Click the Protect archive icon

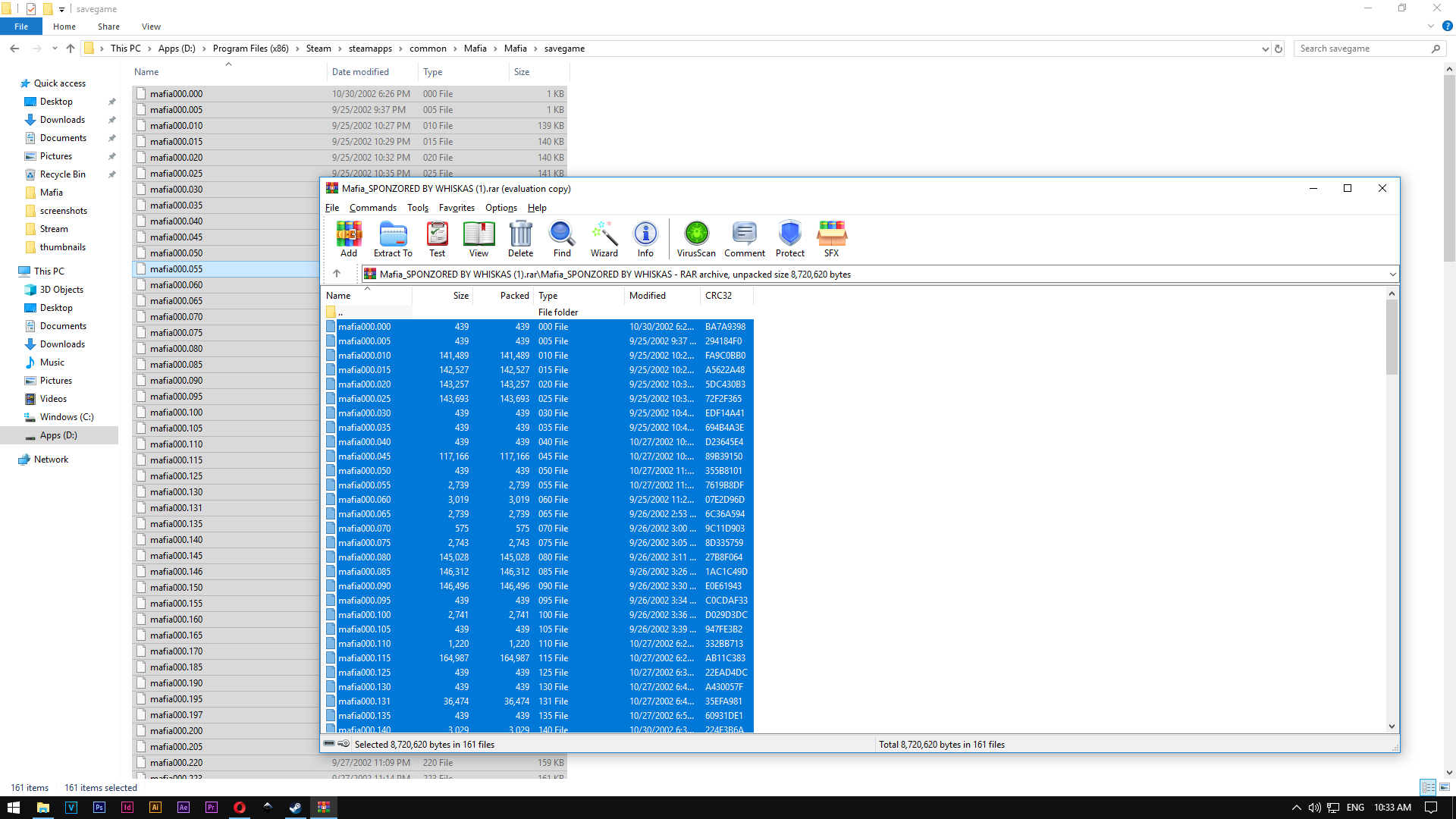tap(789, 239)
